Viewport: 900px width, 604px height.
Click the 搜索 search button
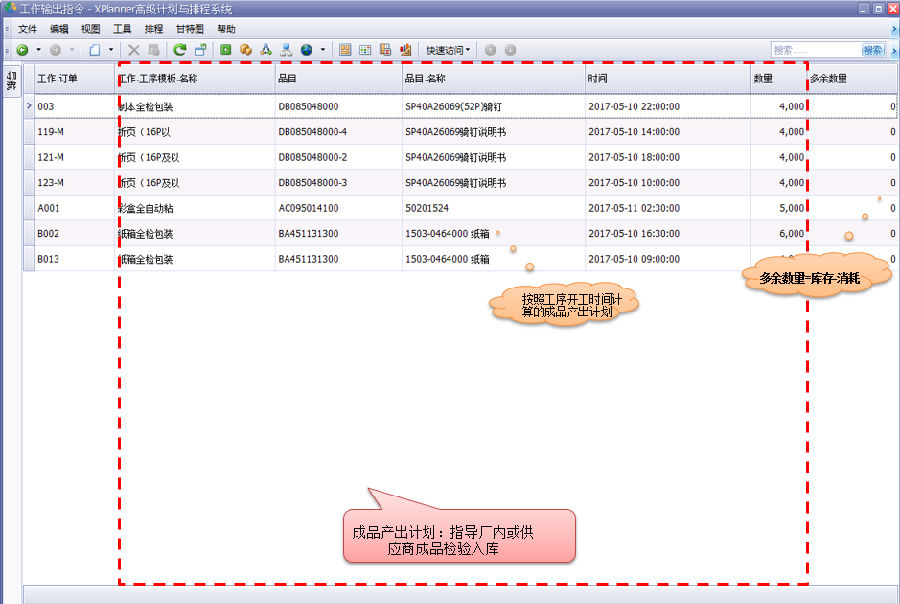873,50
